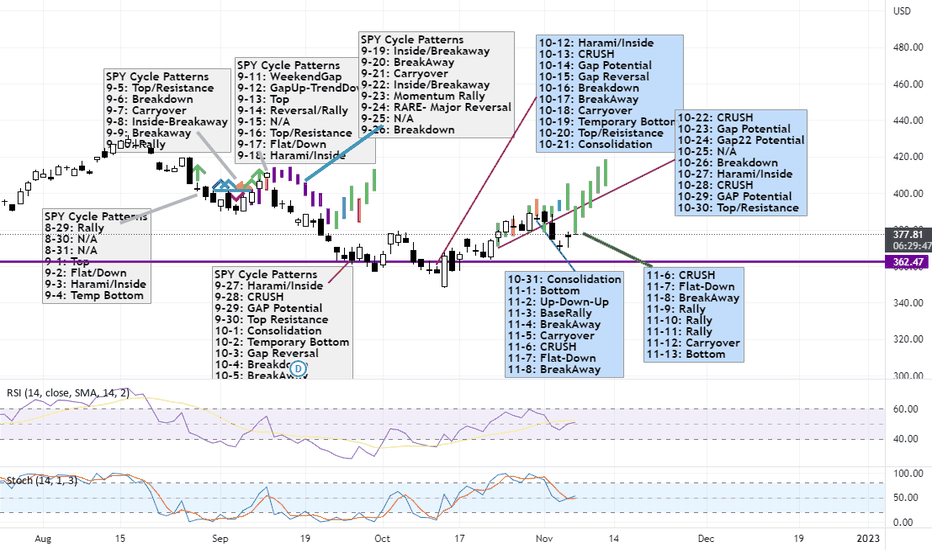Select the '10-27: Harami/Inside' text line
Screen dimensions: 932x550
[735, 174]
